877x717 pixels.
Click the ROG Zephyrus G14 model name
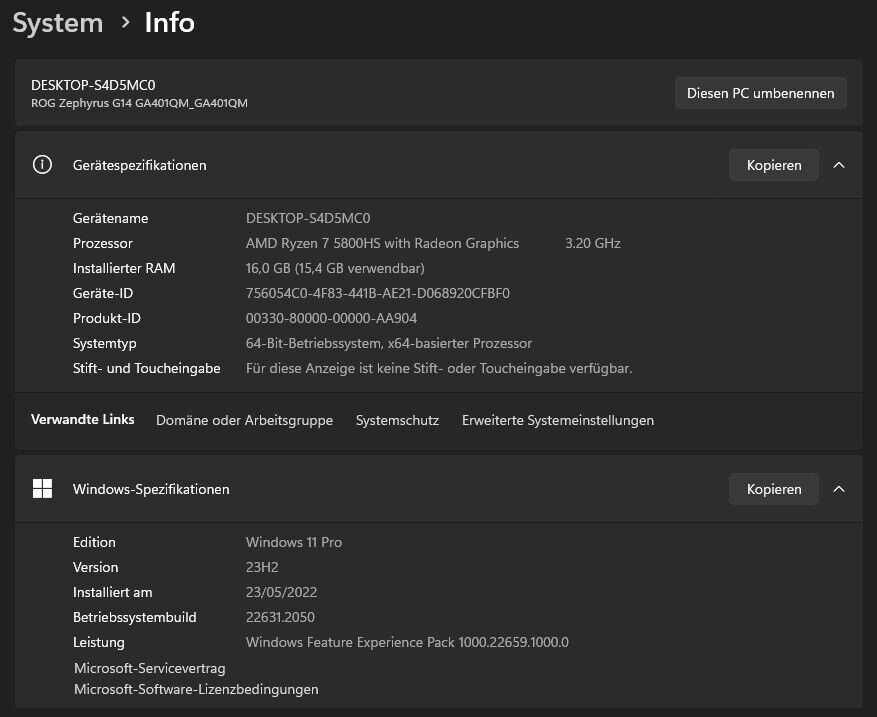[139, 103]
